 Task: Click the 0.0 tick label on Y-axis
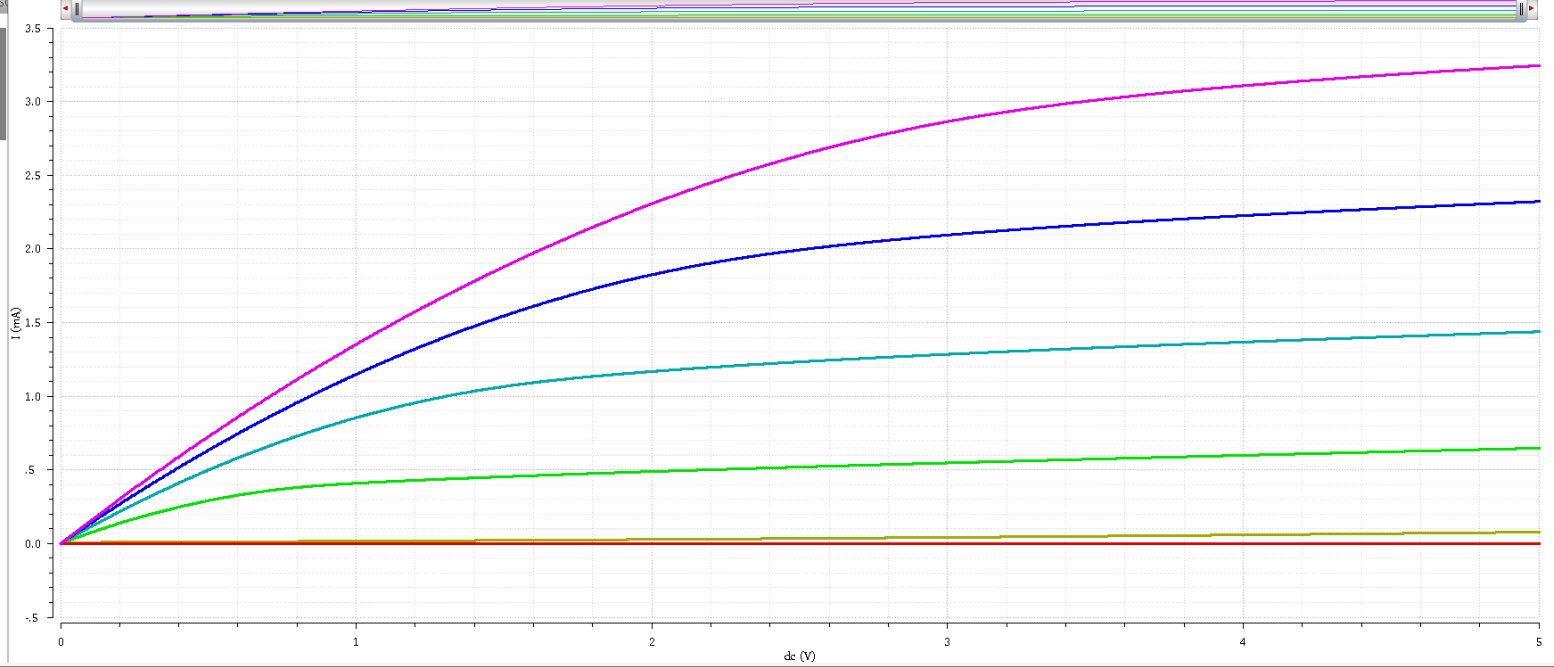click(31, 544)
